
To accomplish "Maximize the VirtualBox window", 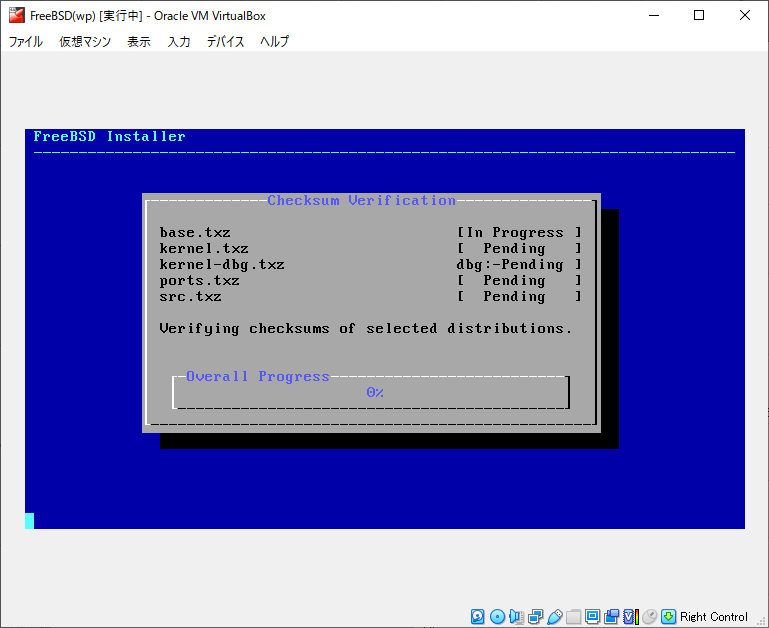I will point(699,15).
